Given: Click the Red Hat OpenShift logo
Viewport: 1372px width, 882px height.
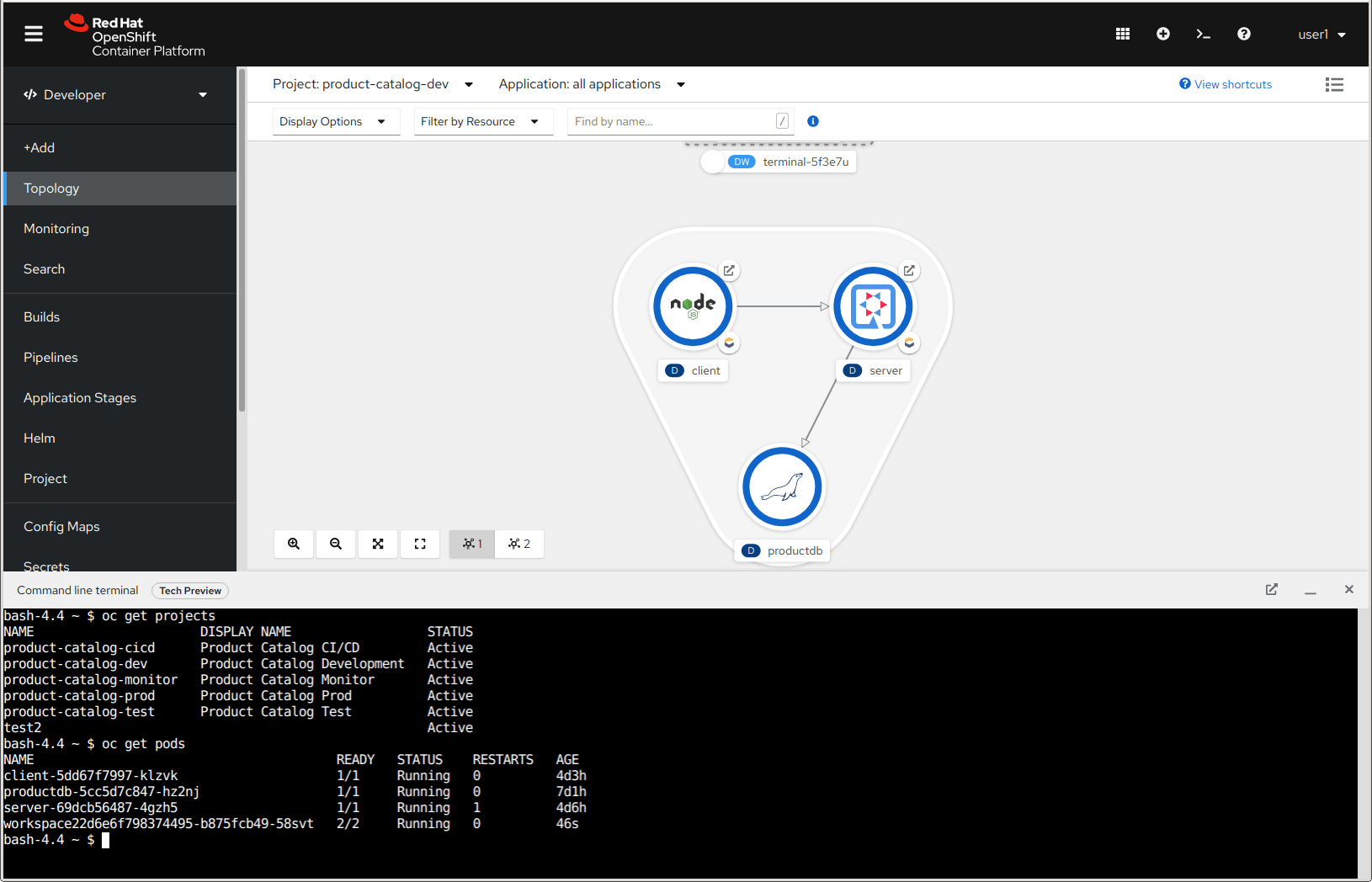Looking at the screenshot, I should (135, 36).
